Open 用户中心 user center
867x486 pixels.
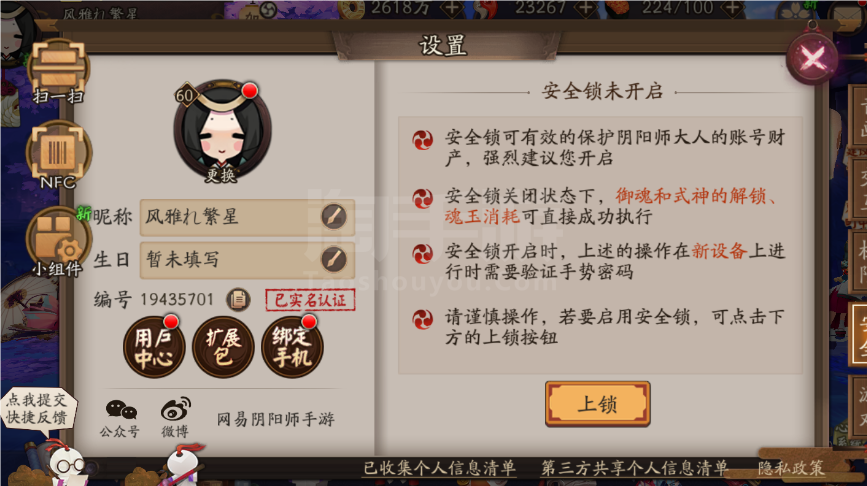[x=153, y=347]
